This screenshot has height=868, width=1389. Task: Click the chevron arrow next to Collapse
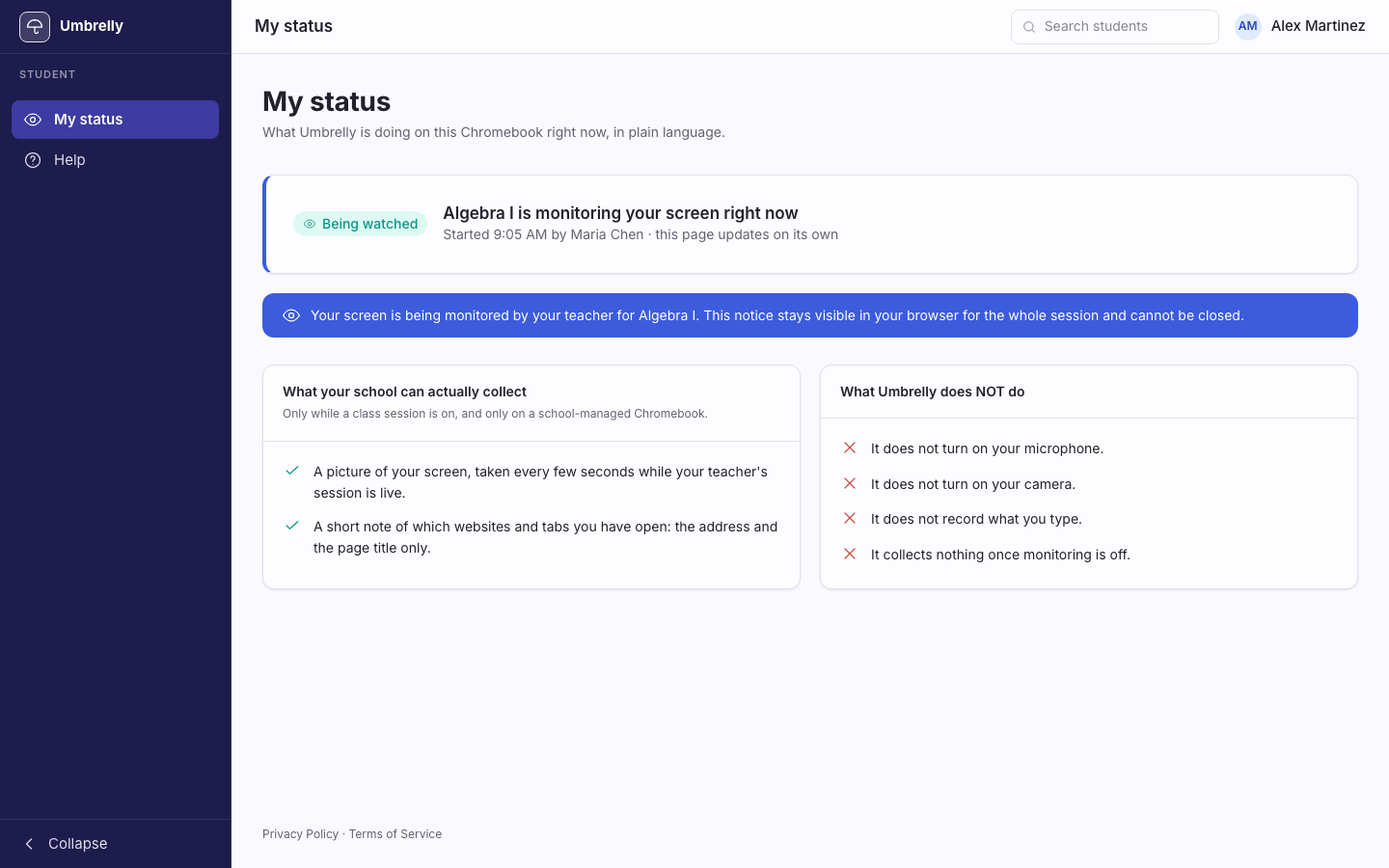(29, 844)
